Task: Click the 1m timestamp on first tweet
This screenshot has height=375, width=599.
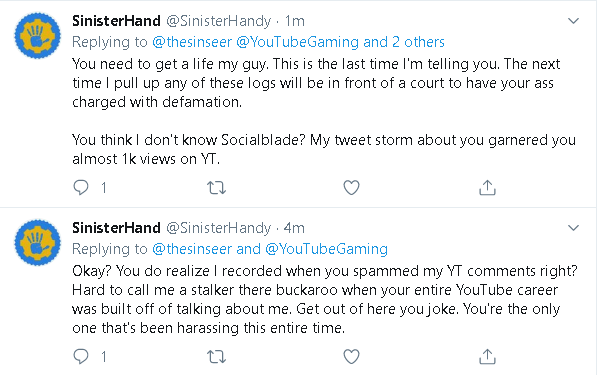Action: (295, 21)
